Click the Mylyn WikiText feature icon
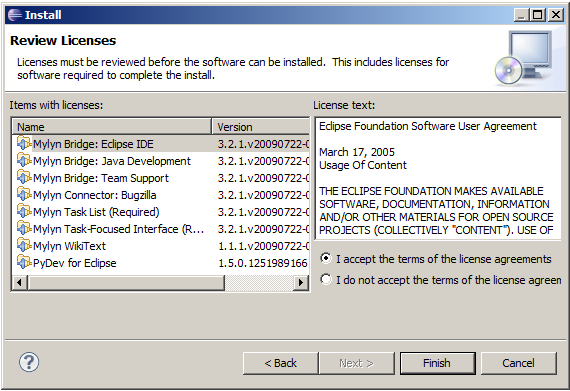The width and height of the screenshot is (570, 391). 24,246
